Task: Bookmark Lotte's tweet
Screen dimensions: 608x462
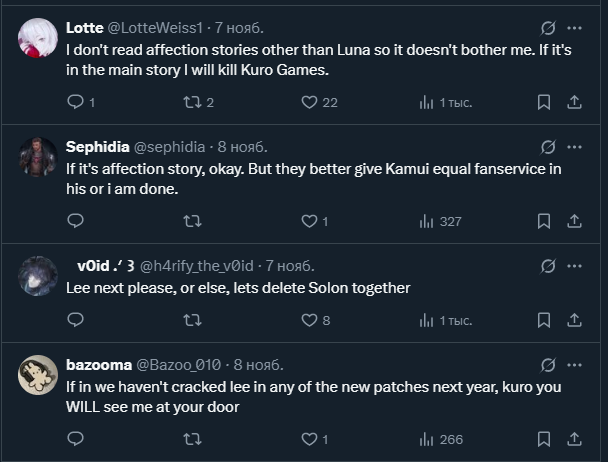Action: [544, 102]
